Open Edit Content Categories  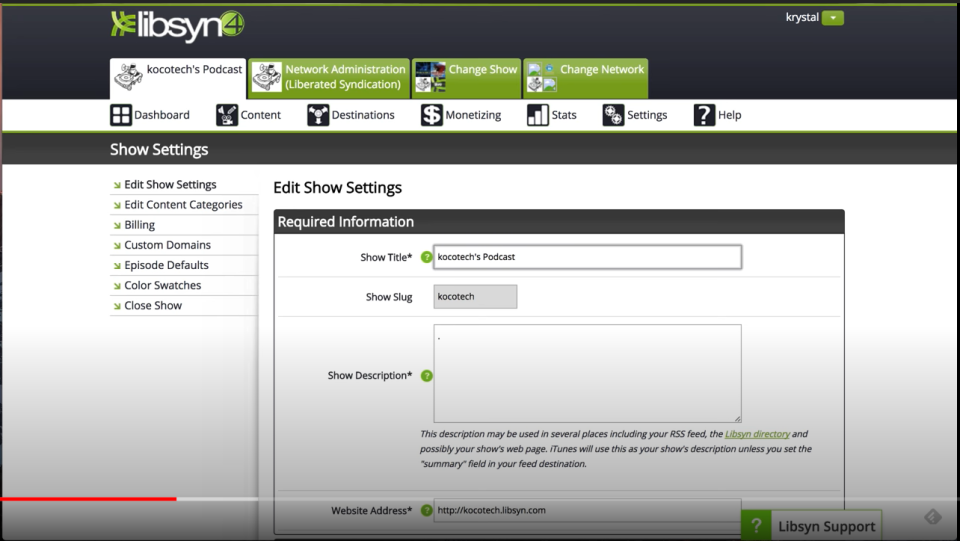(183, 205)
